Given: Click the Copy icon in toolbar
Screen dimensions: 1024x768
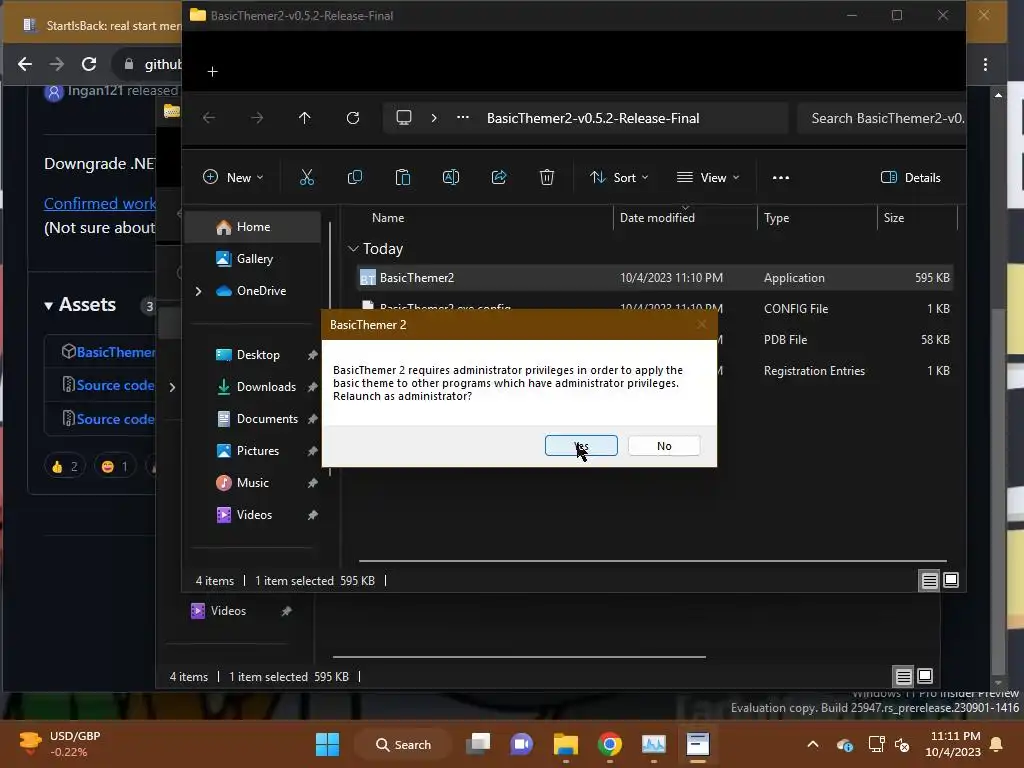Looking at the screenshot, I should click(x=355, y=177).
